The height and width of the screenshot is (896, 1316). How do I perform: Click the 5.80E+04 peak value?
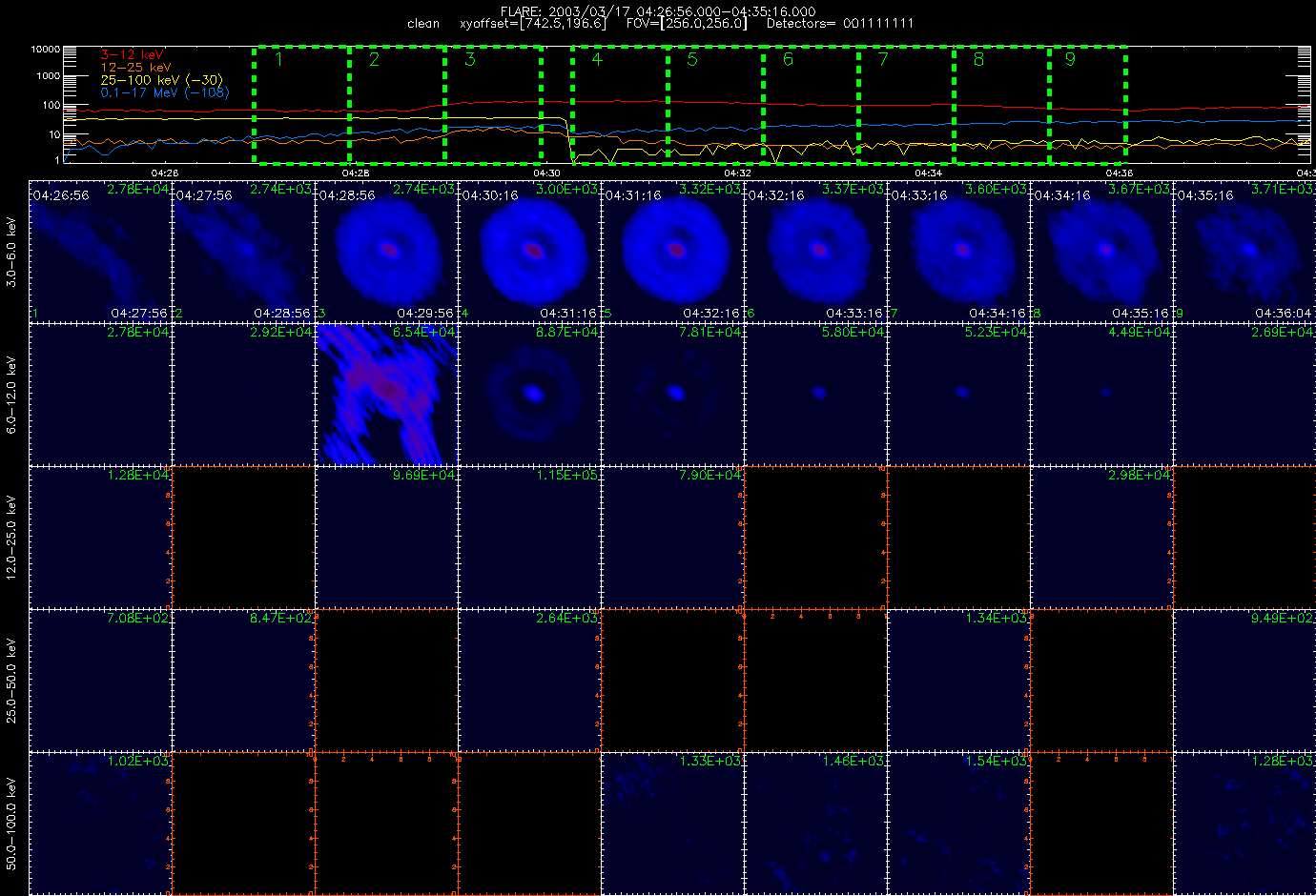pos(853,332)
